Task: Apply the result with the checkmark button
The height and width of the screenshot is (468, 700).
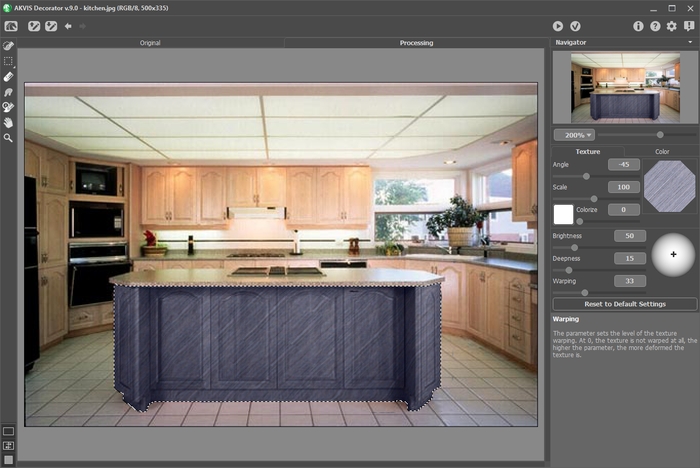Action: tap(575, 26)
